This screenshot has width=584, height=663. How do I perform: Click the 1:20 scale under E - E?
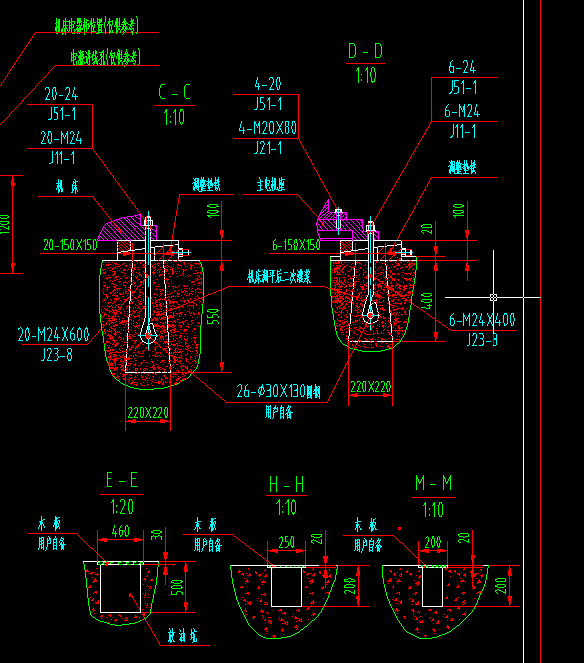pos(122,507)
